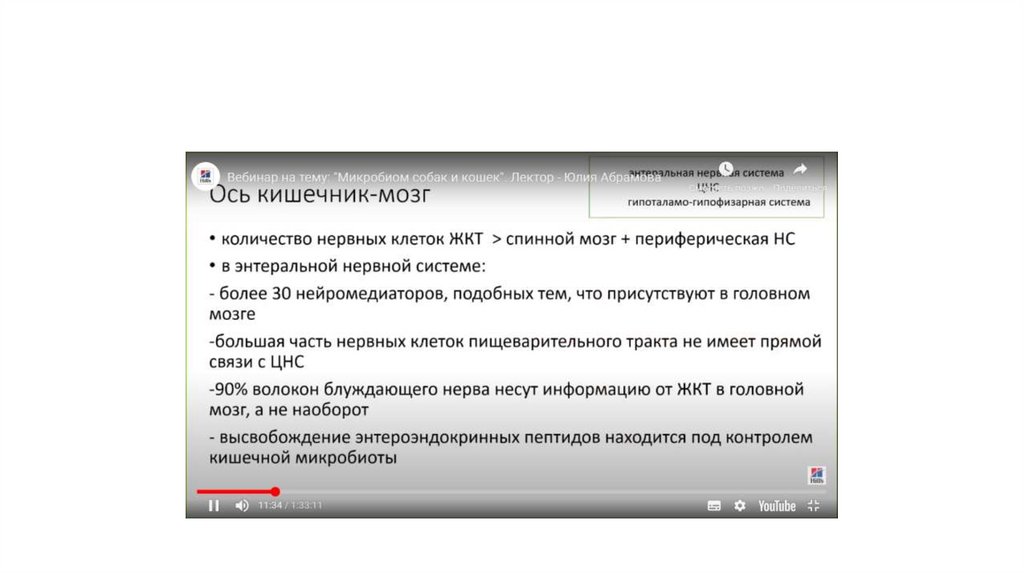Click the Hill's channel avatar
1024x574 pixels.
coord(205,176)
